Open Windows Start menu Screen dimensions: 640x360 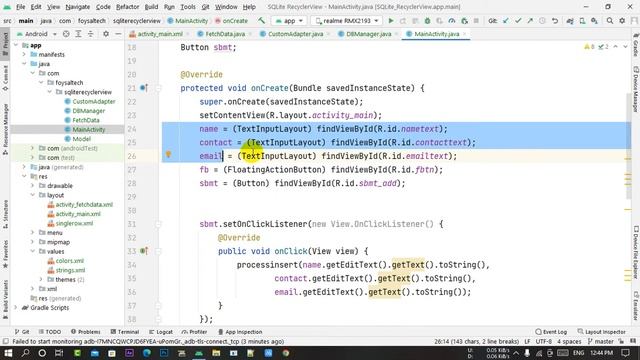(x=8, y=353)
